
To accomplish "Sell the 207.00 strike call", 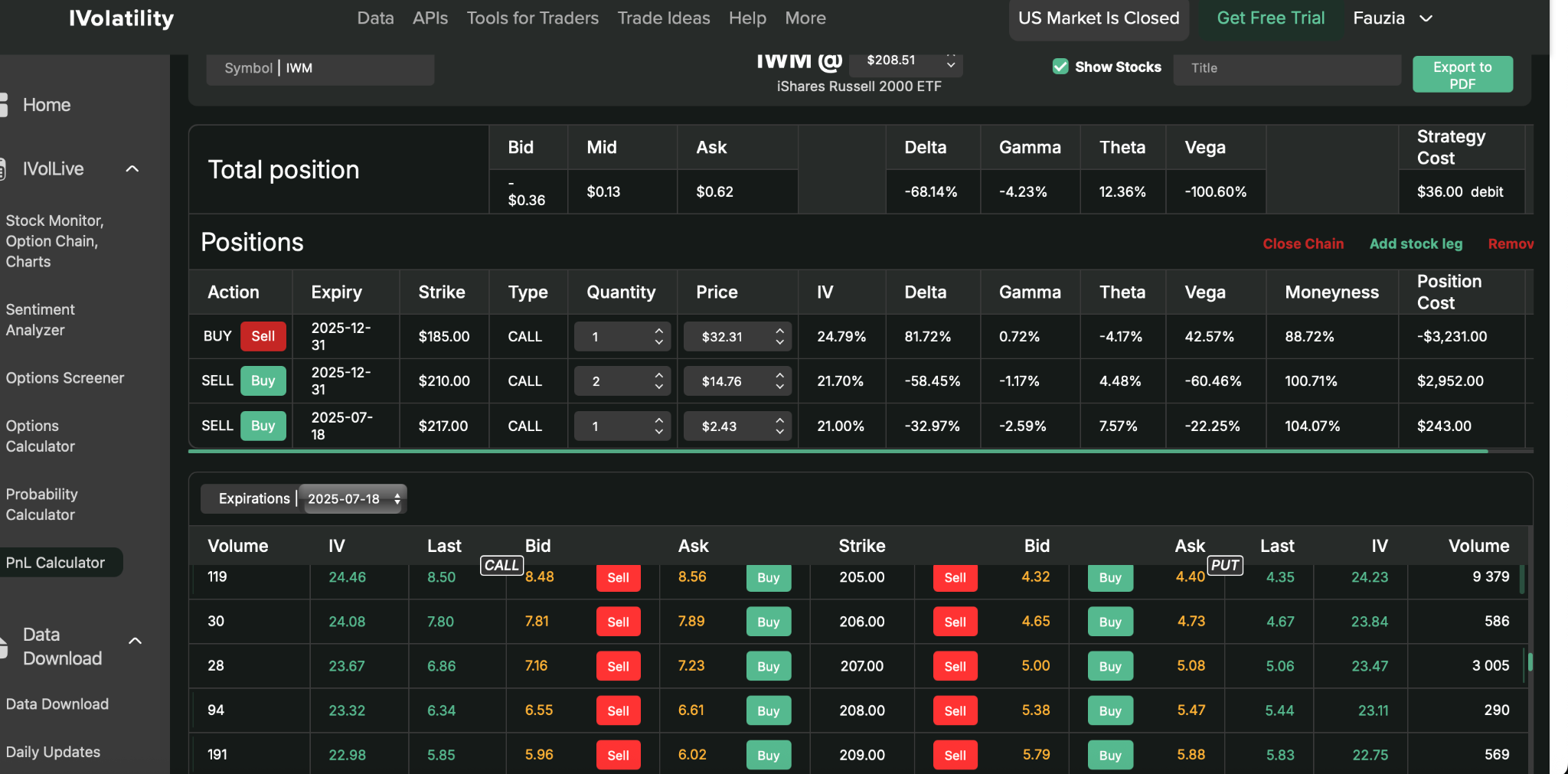I will tap(618, 667).
